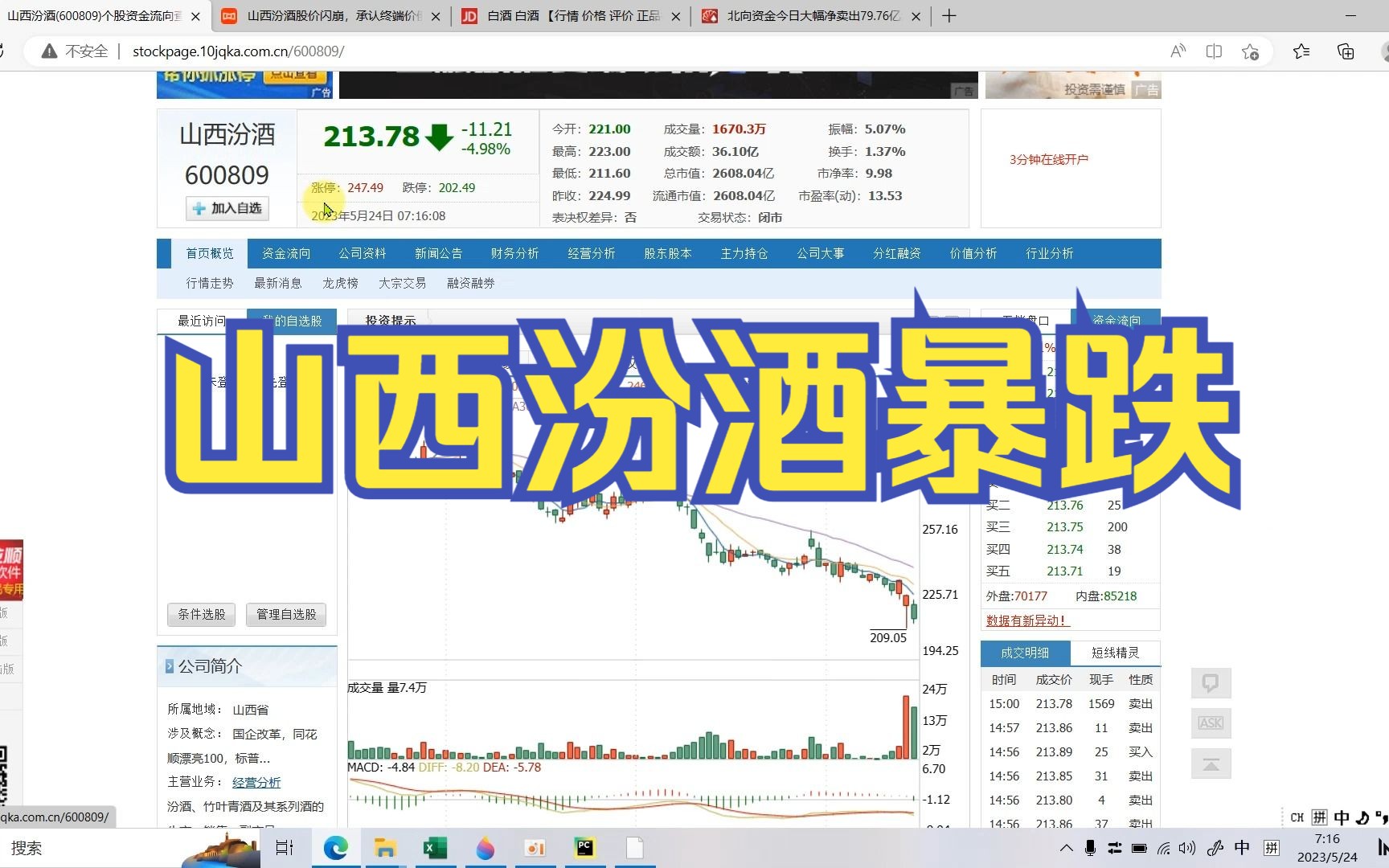Open Microsoft Edge taskbar icon
The height and width of the screenshot is (868, 1389).
point(335,848)
